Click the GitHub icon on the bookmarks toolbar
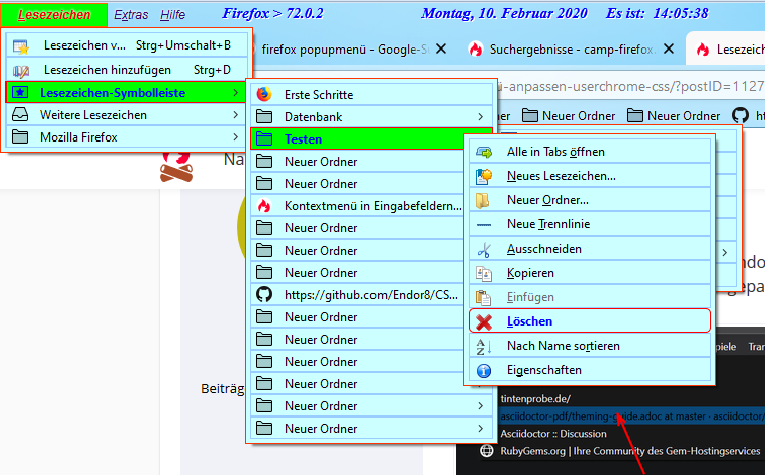This screenshot has height=475, width=765. 740,116
